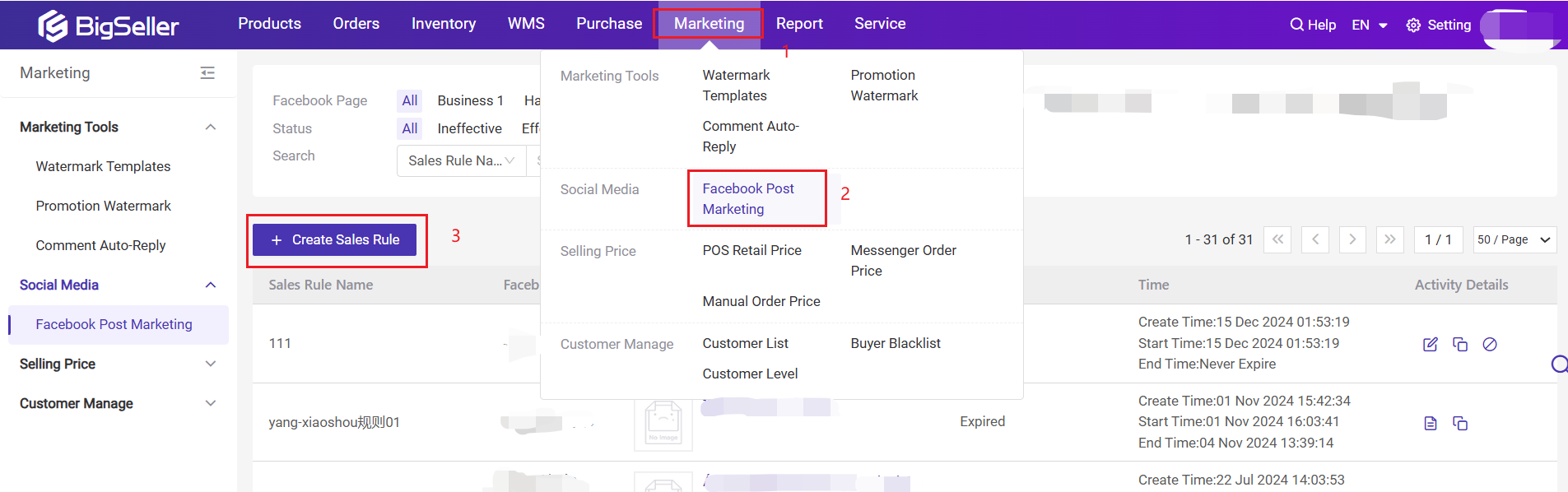Select Comment Auto-Reply in dropdown menu
Image resolution: width=1568 pixels, height=492 pixels.
point(751,137)
